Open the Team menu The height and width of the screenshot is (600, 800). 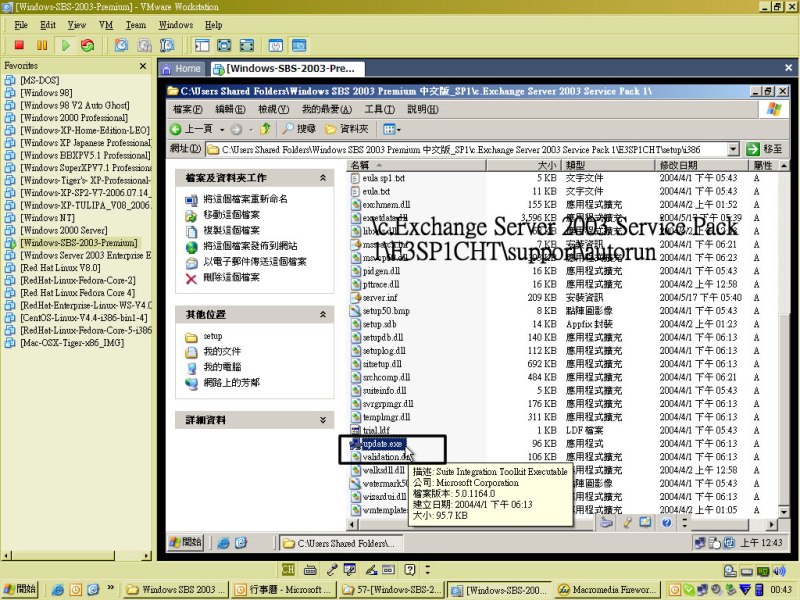(x=136, y=24)
